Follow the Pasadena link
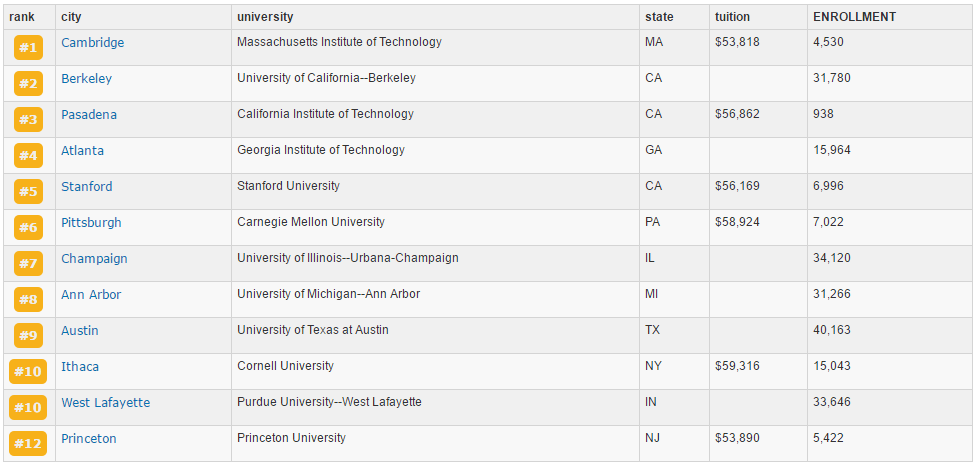This screenshot has height=467, width=977. [89, 115]
